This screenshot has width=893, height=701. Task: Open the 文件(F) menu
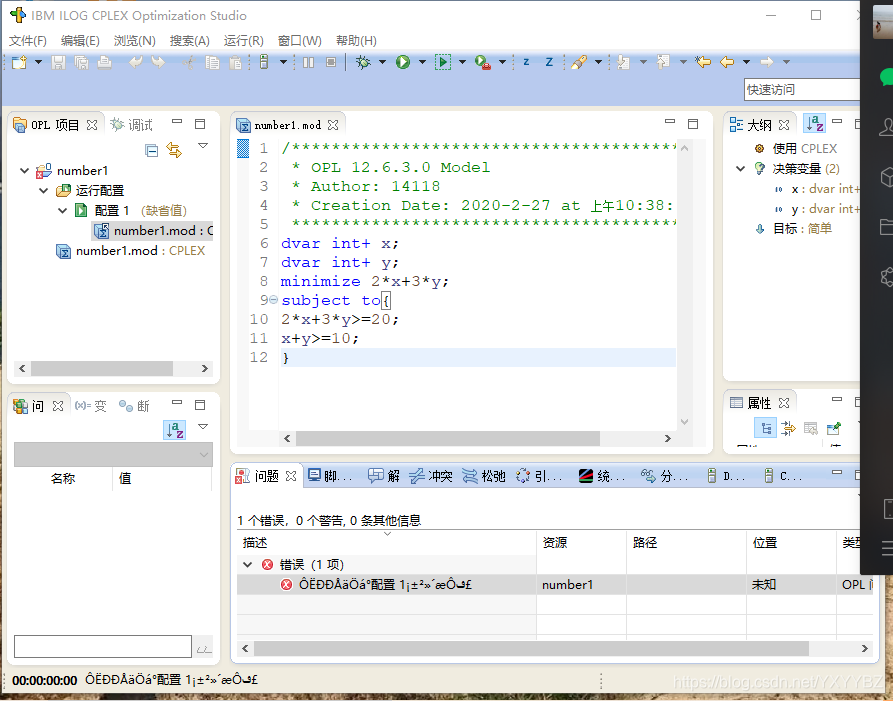click(x=28, y=41)
